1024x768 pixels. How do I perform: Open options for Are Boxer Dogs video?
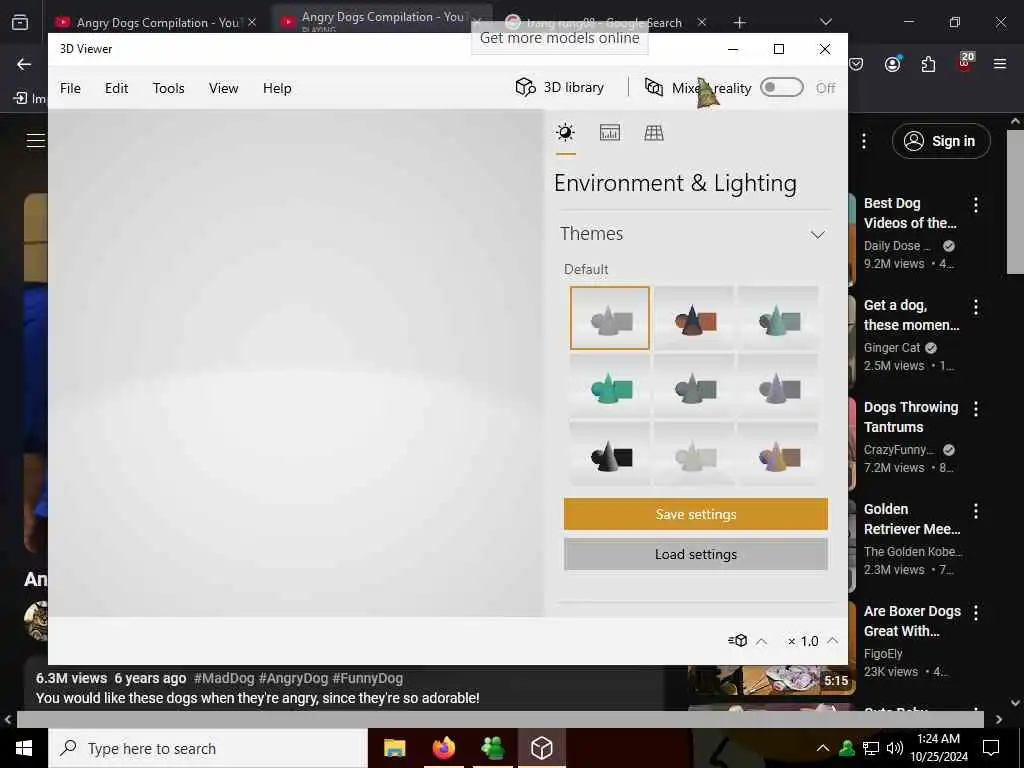976,613
